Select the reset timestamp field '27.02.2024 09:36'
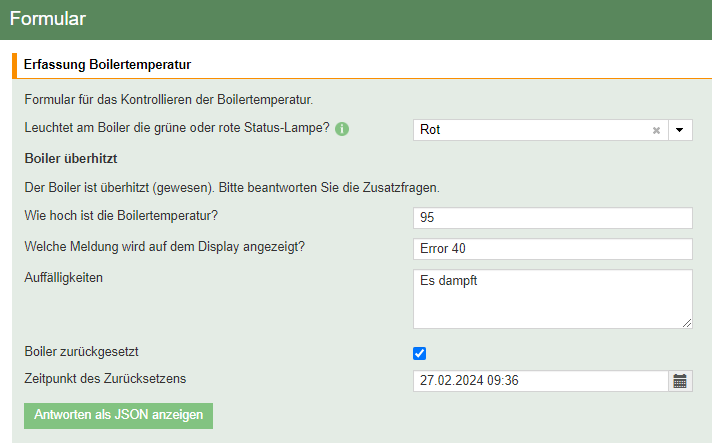 (540, 381)
